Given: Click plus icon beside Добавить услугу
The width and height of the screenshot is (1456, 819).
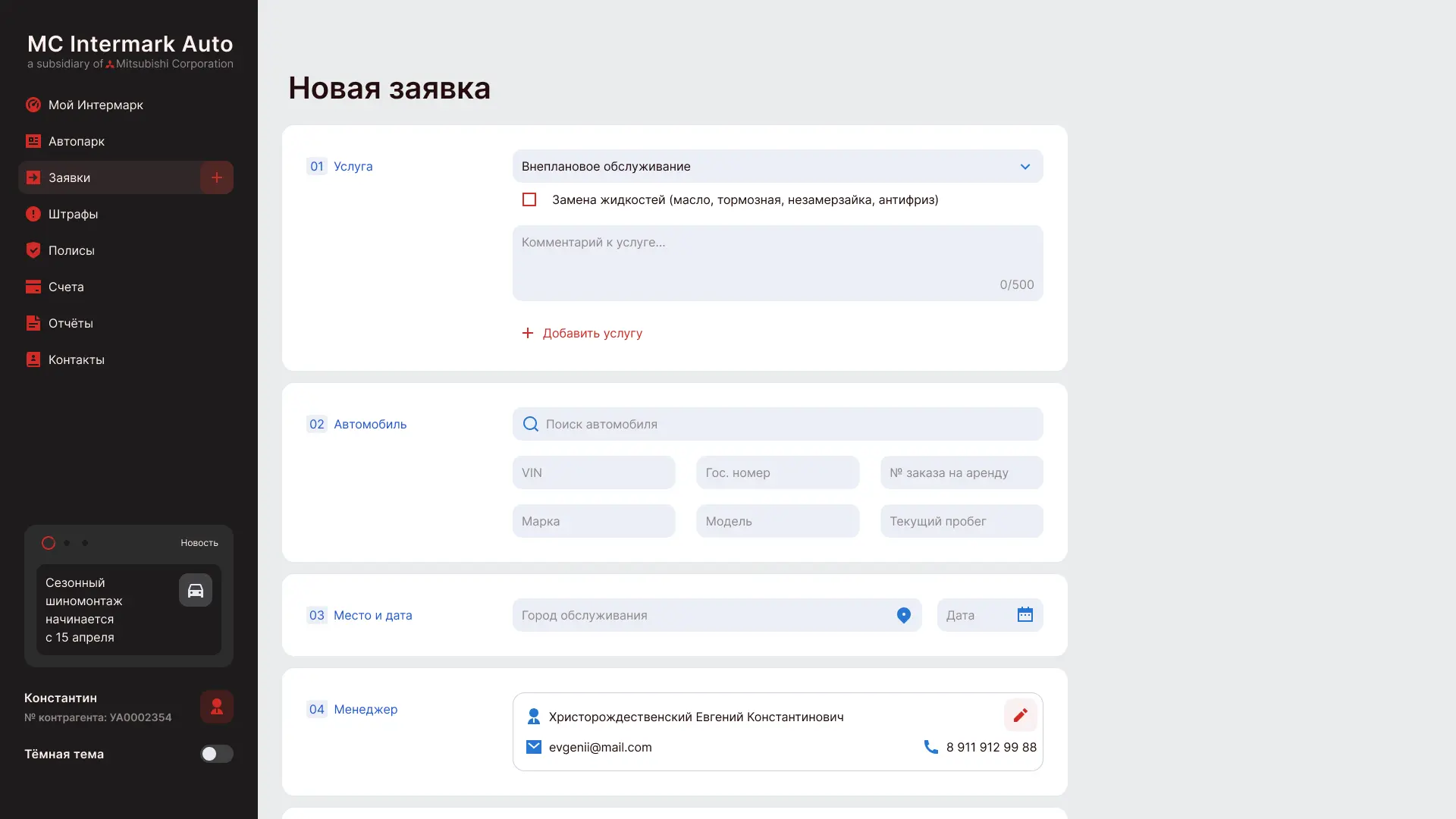Looking at the screenshot, I should tap(528, 333).
